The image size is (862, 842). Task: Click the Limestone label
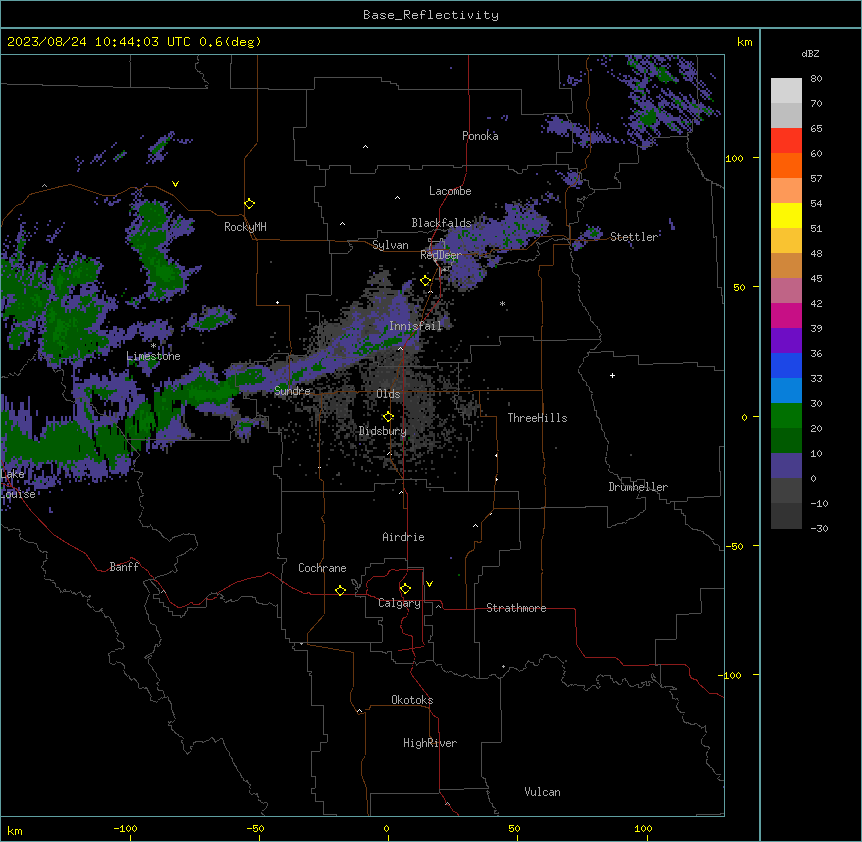pyautogui.click(x=153, y=356)
